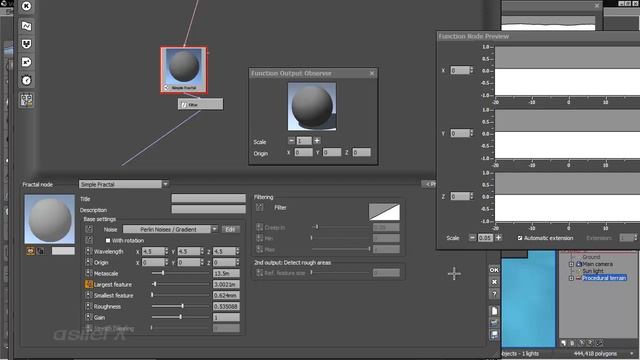Click the orange preview options icon under sphere
640x360 pixels.
click(31, 251)
